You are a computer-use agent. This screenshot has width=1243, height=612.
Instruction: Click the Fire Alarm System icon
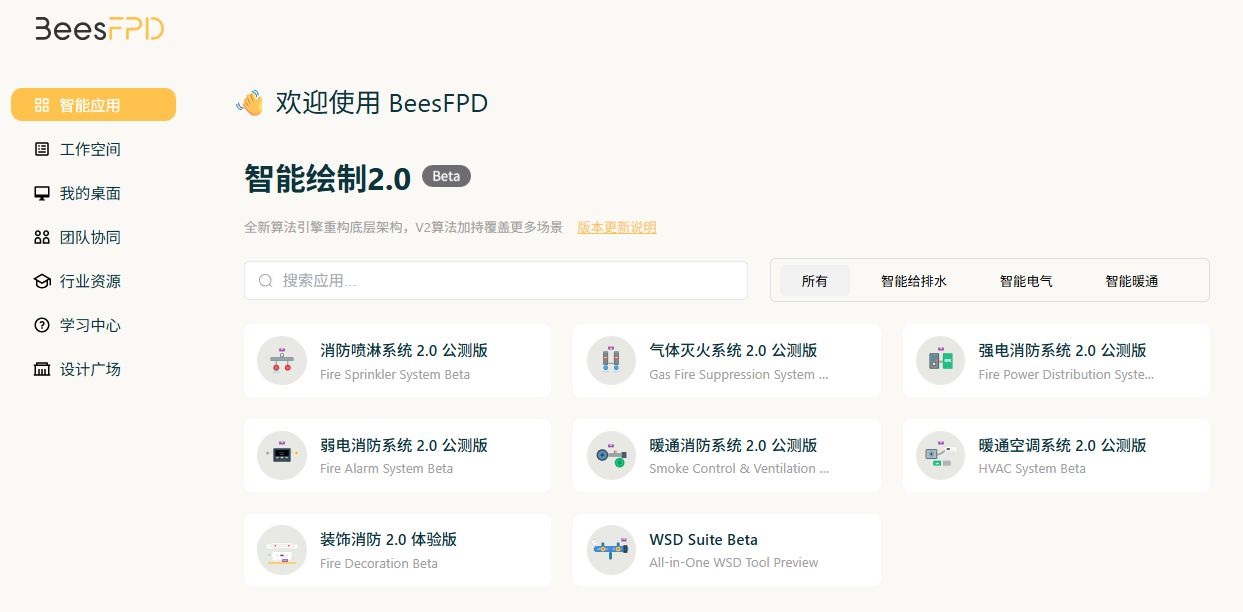(281, 455)
